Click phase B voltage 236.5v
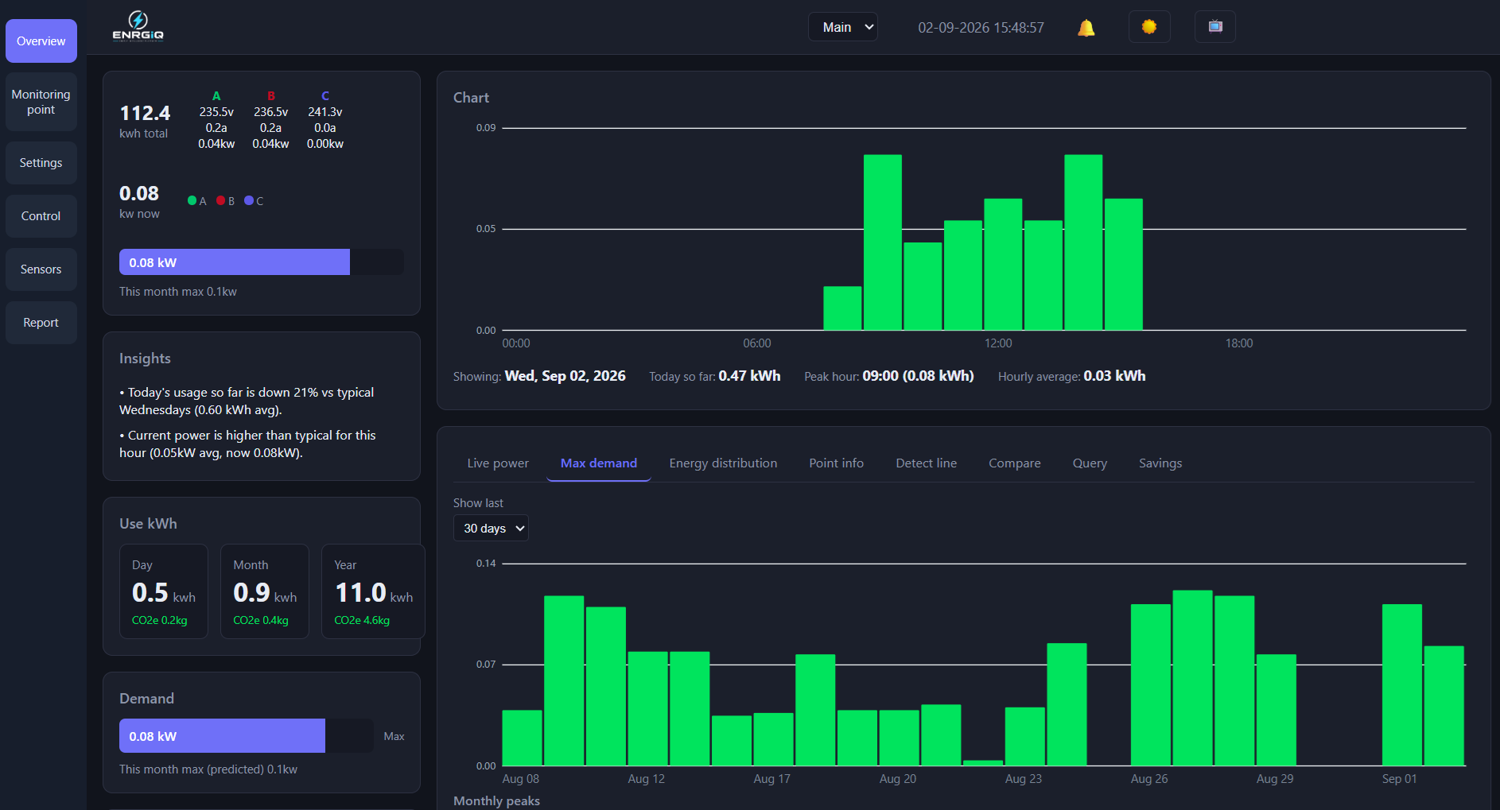 (x=271, y=112)
